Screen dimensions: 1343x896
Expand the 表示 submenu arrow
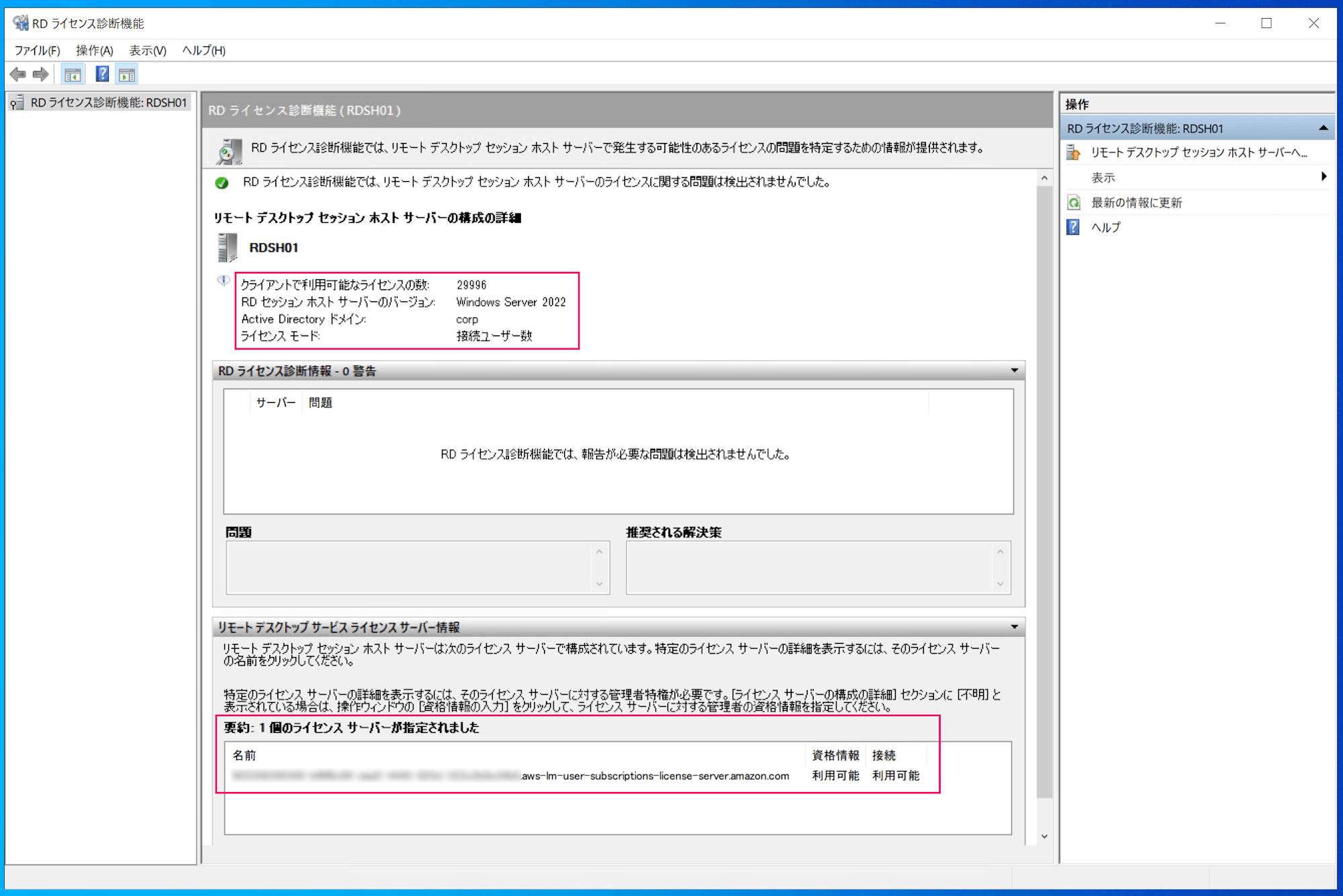point(1324,177)
